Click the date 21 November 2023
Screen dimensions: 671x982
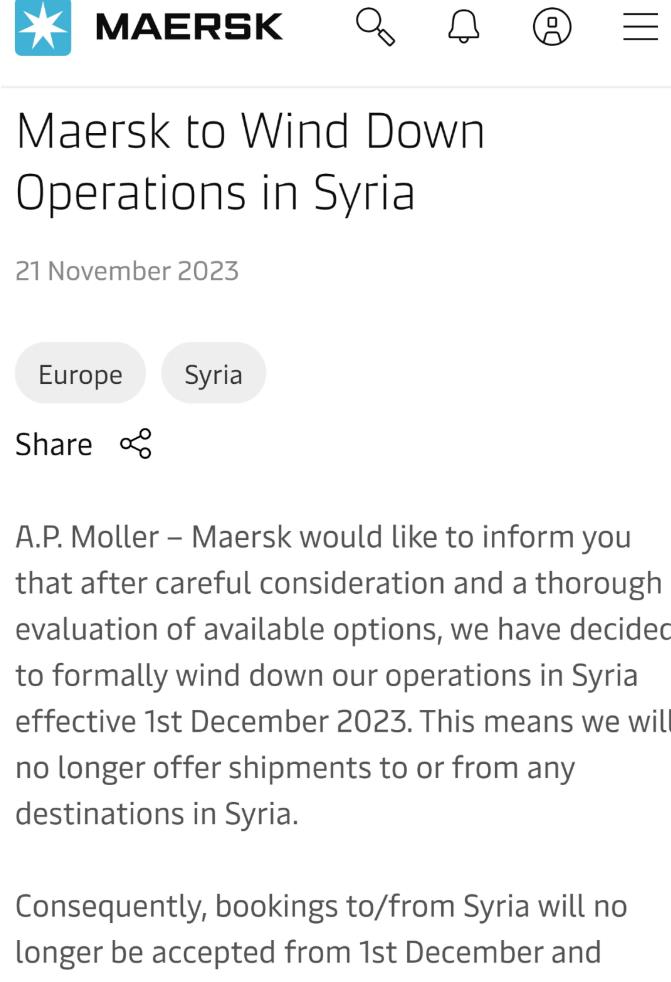click(127, 271)
